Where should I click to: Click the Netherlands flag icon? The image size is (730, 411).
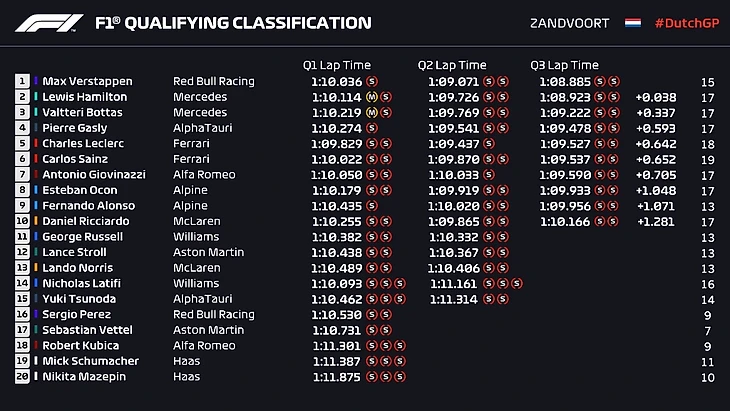633,22
